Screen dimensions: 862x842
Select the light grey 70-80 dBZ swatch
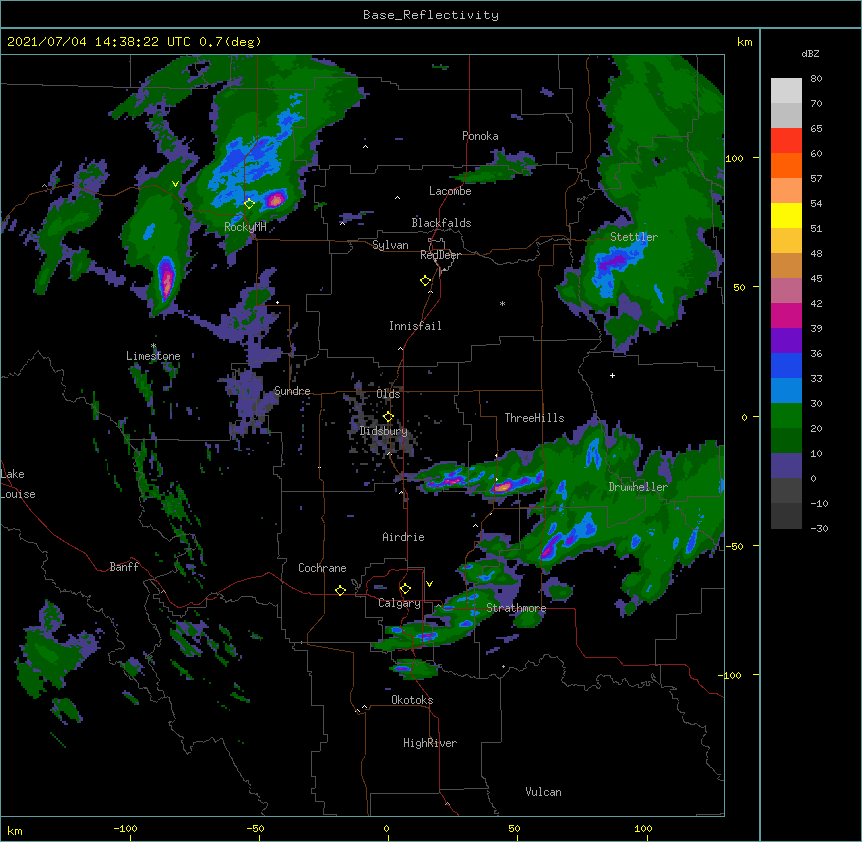tap(786, 91)
